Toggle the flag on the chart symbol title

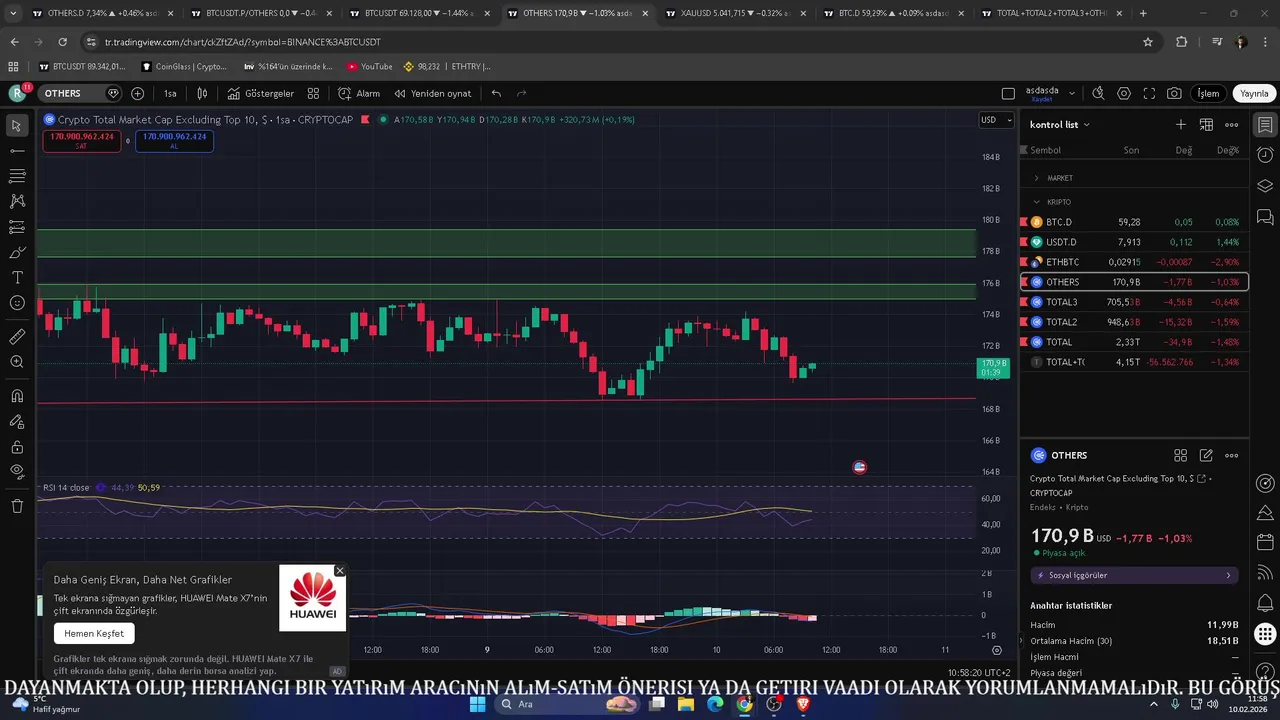pyautogui.click(x=366, y=119)
